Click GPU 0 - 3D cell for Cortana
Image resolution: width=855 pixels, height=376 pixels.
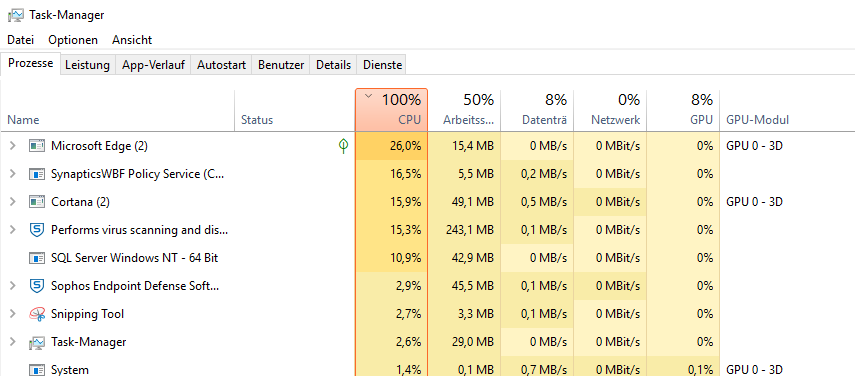[755, 202]
